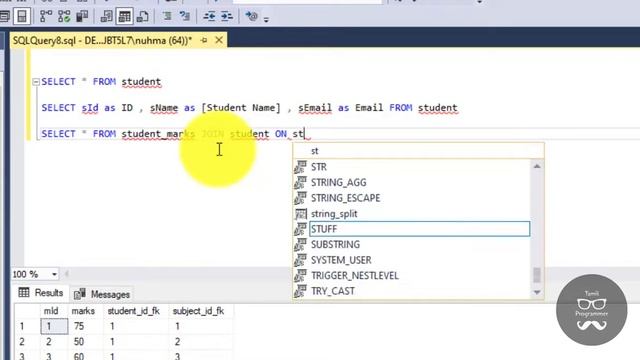
Task: Select the marks cell with value 50
Action: point(86,342)
